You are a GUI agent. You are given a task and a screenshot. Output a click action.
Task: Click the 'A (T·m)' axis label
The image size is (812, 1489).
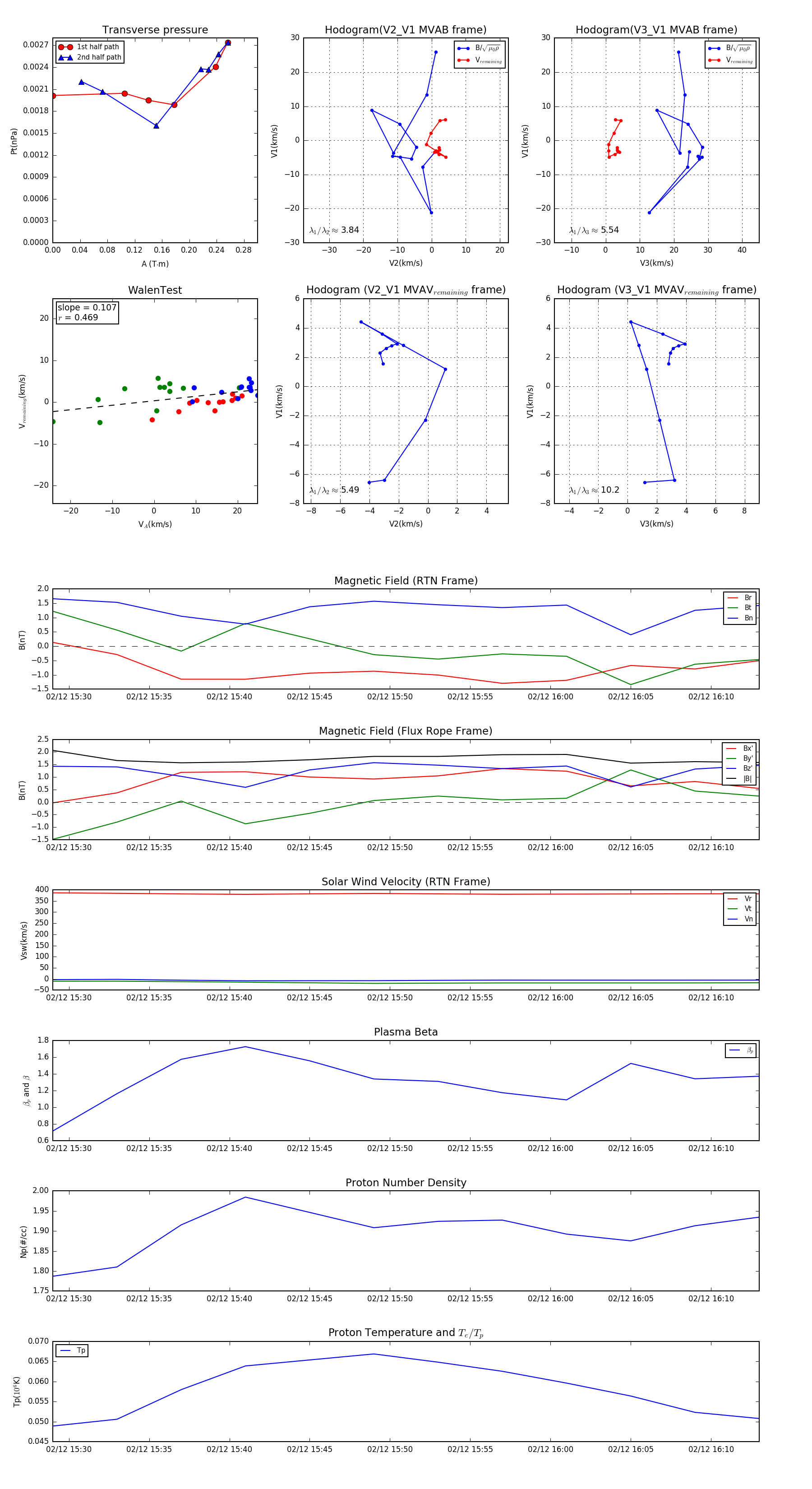155,264
